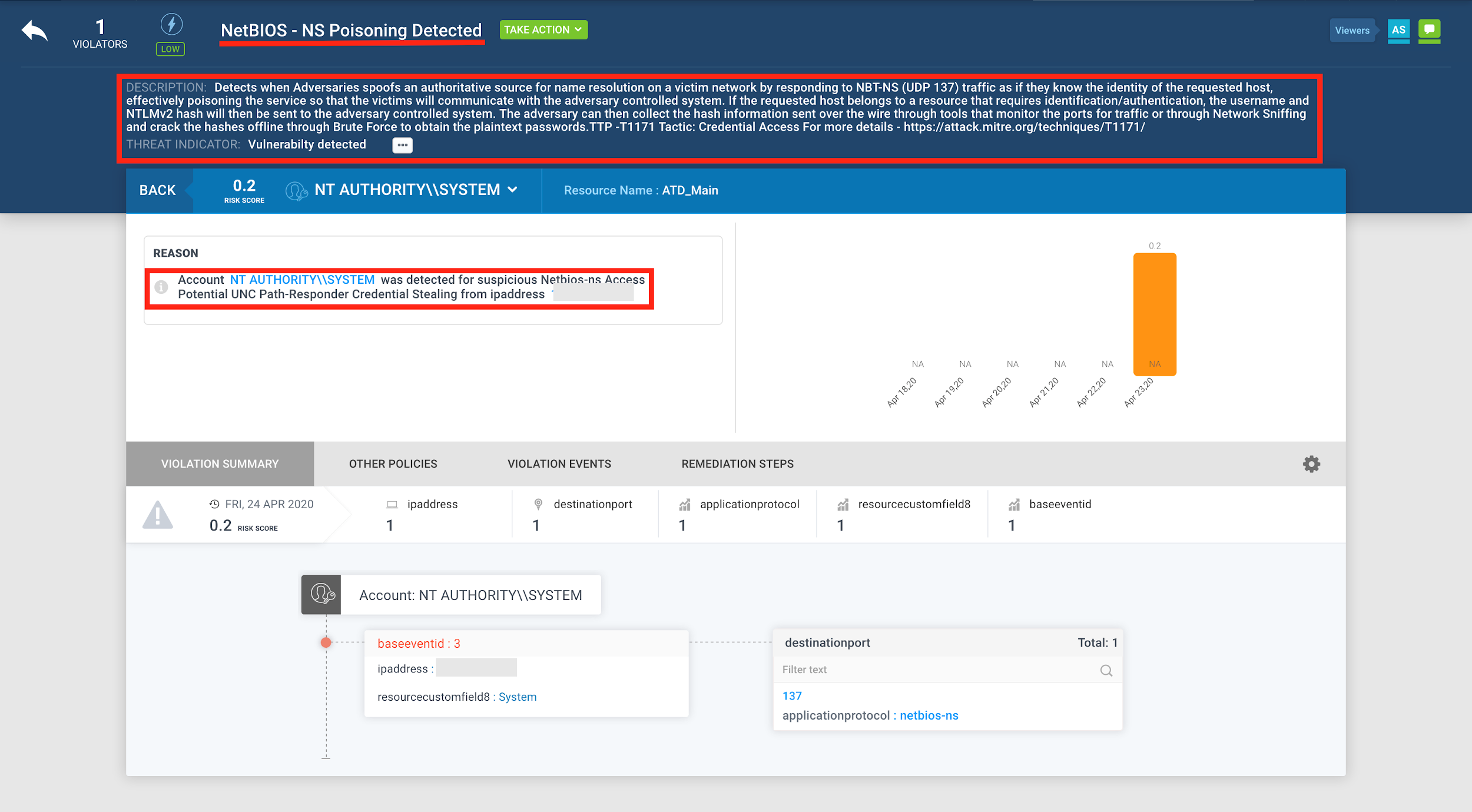
Task: Click the warning triangle violation icon
Action: pos(158,515)
